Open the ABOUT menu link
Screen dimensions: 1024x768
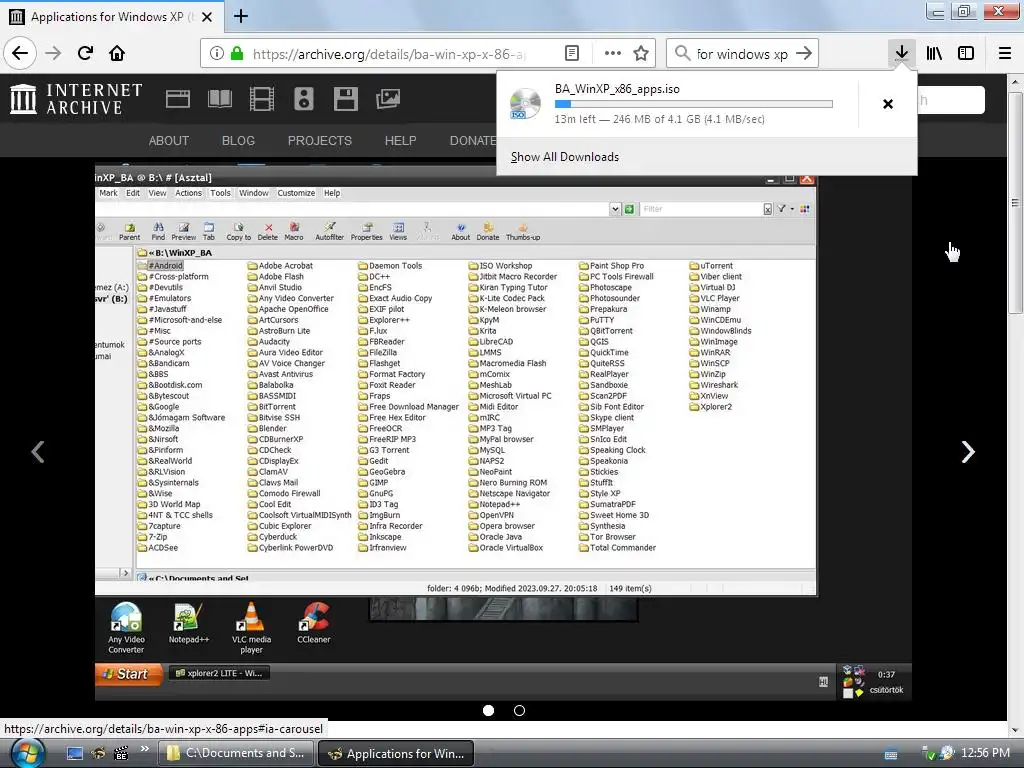[168, 140]
